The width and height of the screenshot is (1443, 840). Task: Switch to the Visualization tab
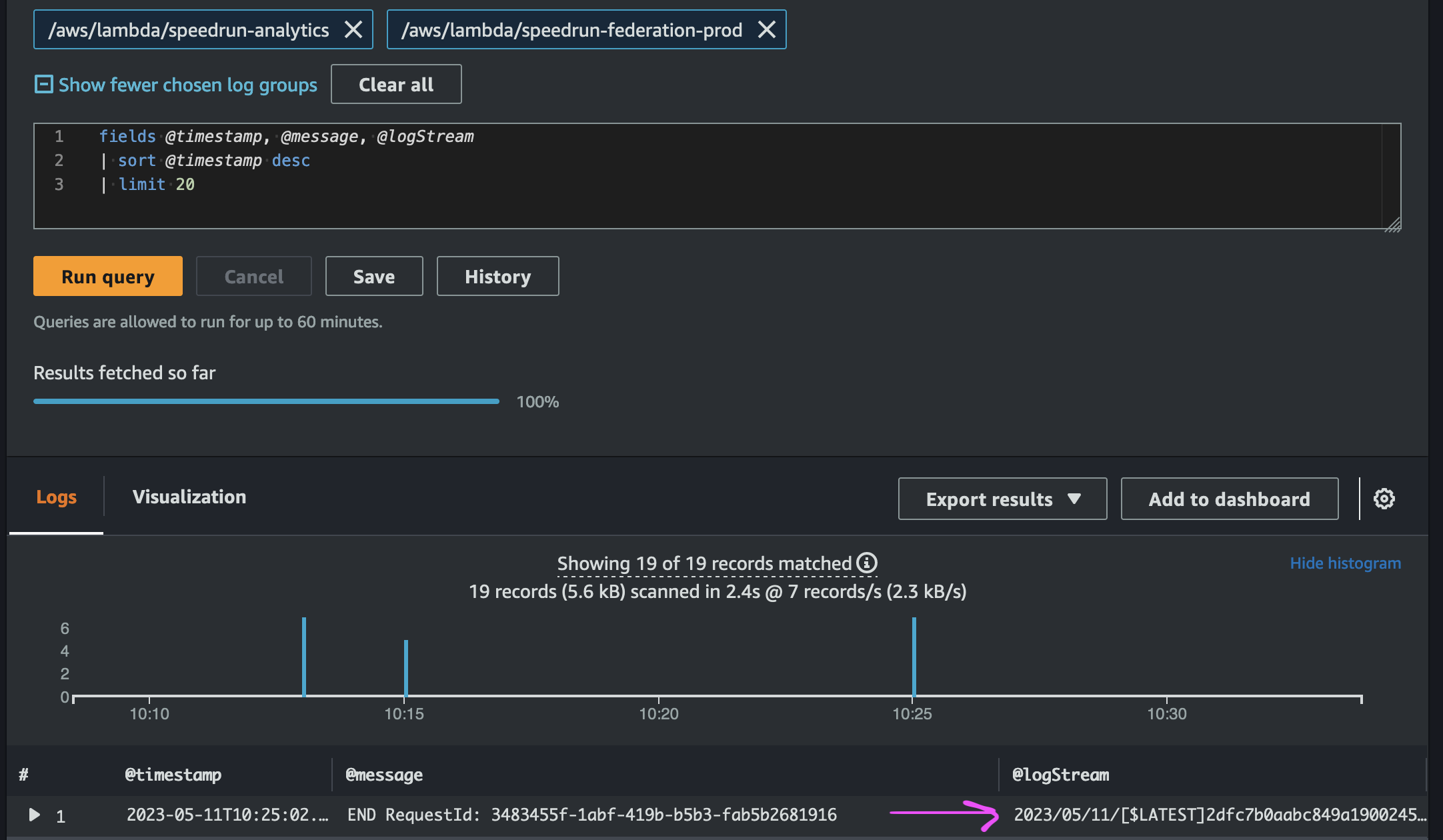click(x=189, y=497)
